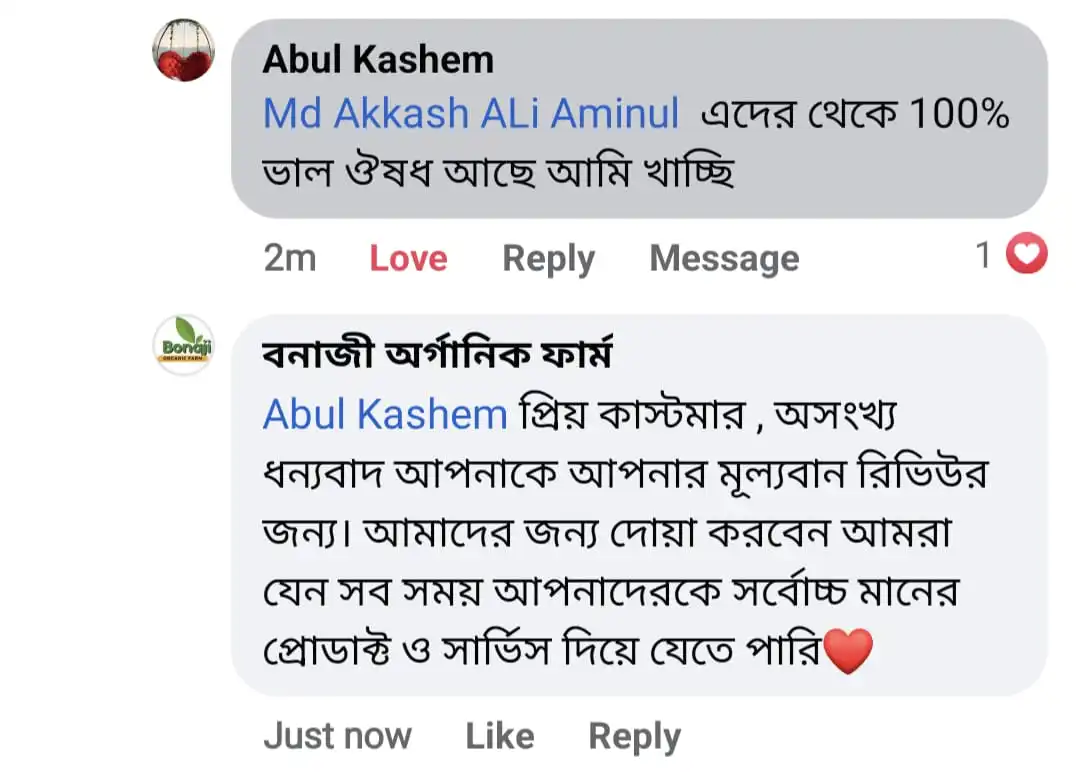The image size is (1080, 779).
Task: Reply to the বনাজী অর্গানিক ফার্ম comment
Action: (634, 737)
